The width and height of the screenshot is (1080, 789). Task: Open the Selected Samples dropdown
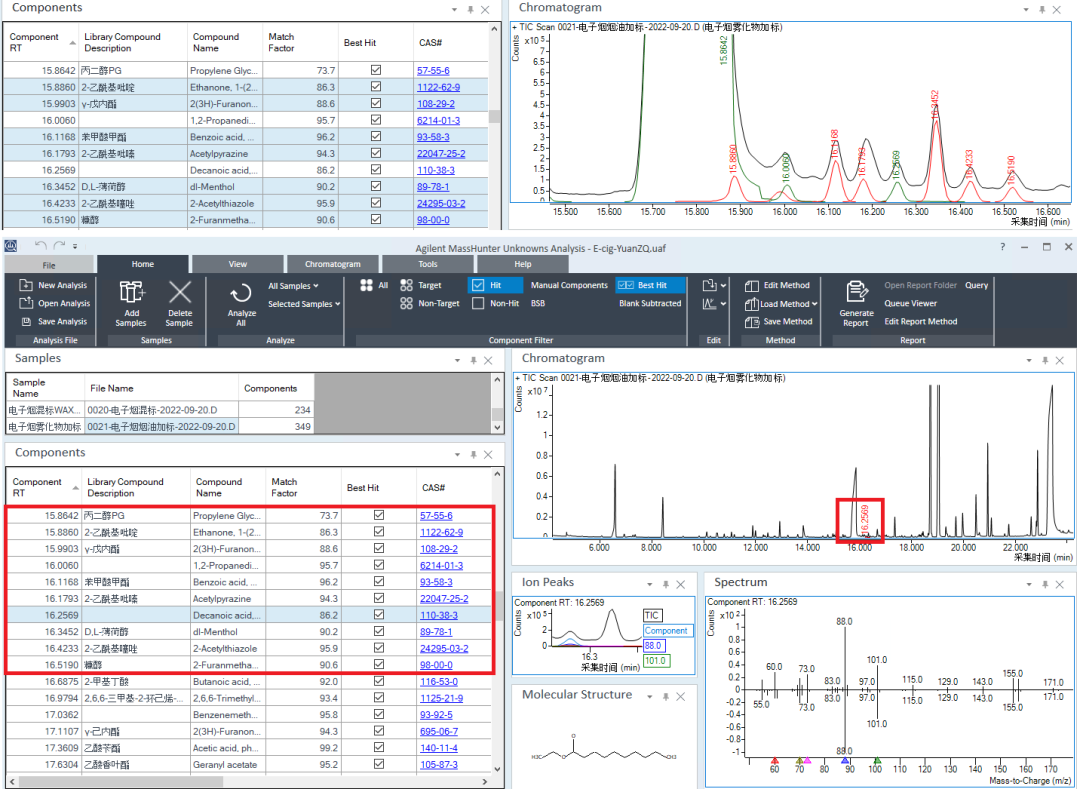tap(304, 304)
